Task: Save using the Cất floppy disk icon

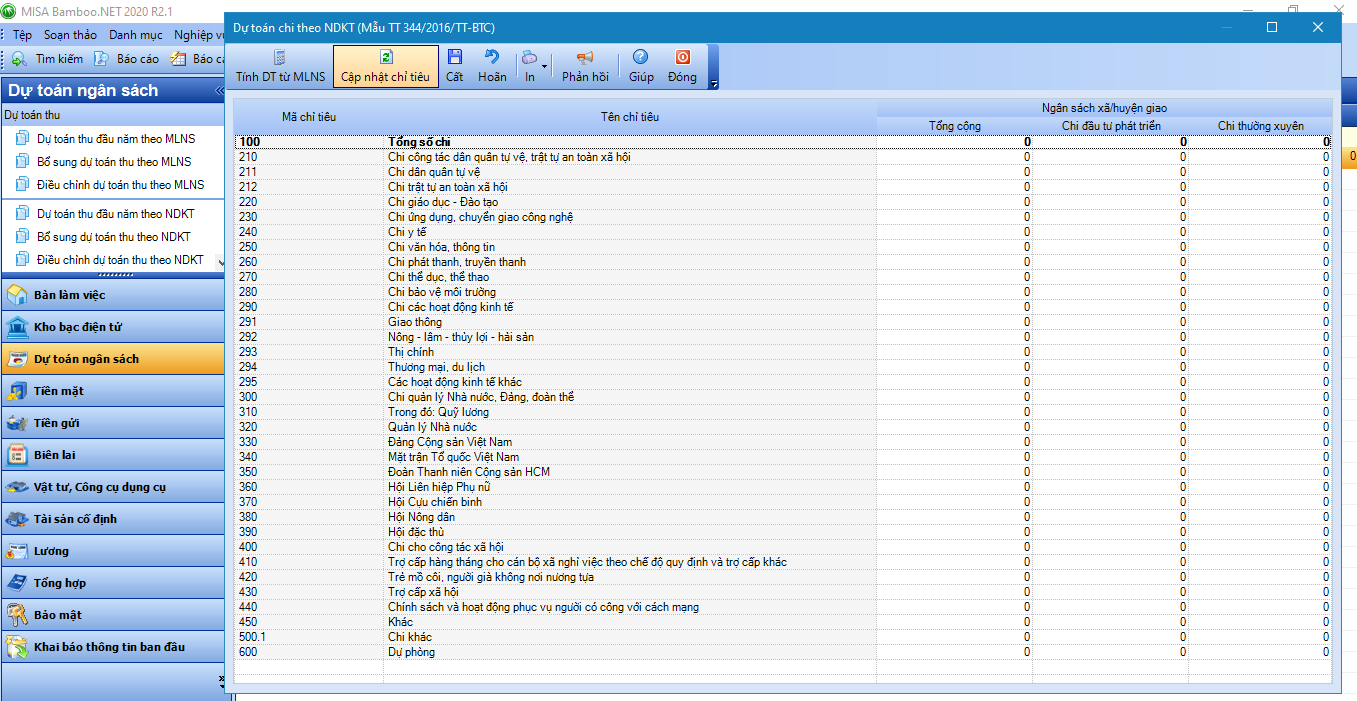Action: (455, 58)
